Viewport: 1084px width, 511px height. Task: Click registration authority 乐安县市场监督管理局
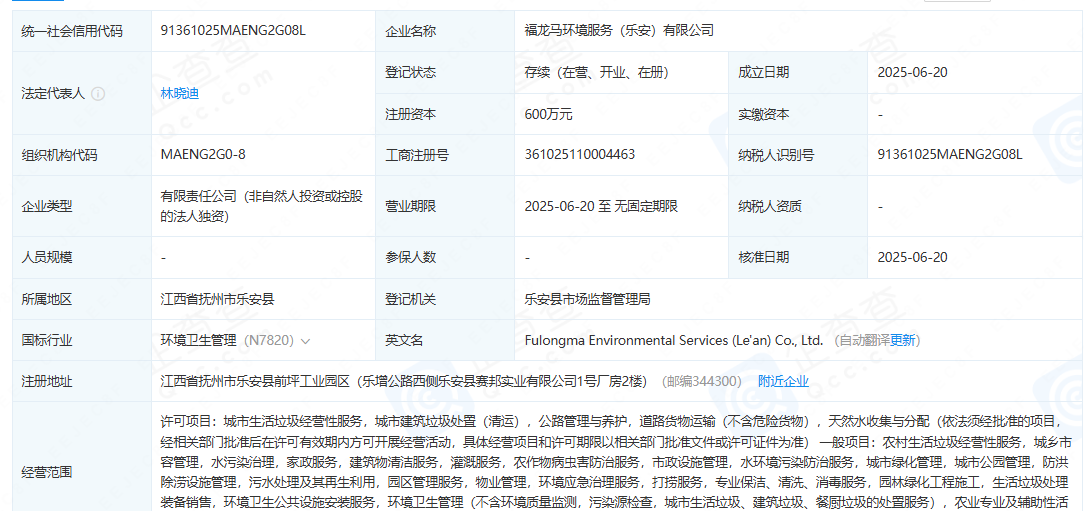(587, 299)
